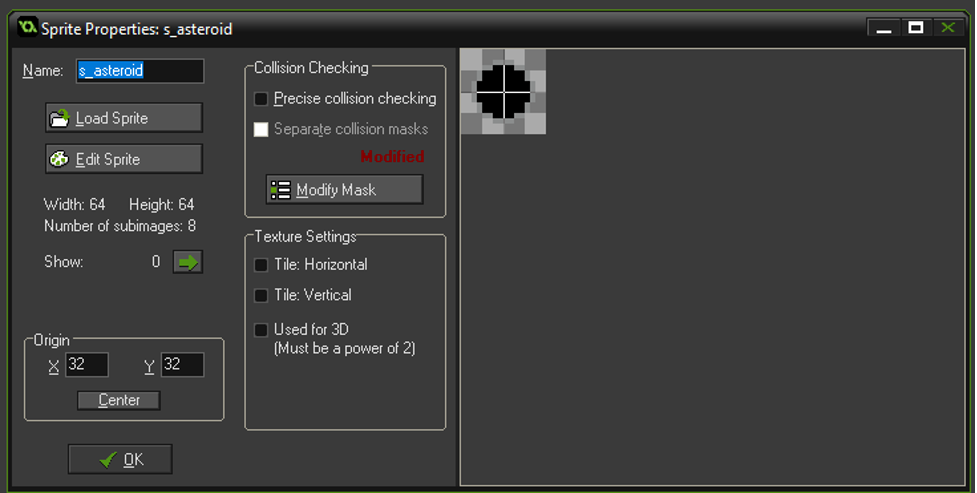This screenshot has width=977, height=493.
Task: Minimize the Sprite Properties window
Action: point(884,28)
